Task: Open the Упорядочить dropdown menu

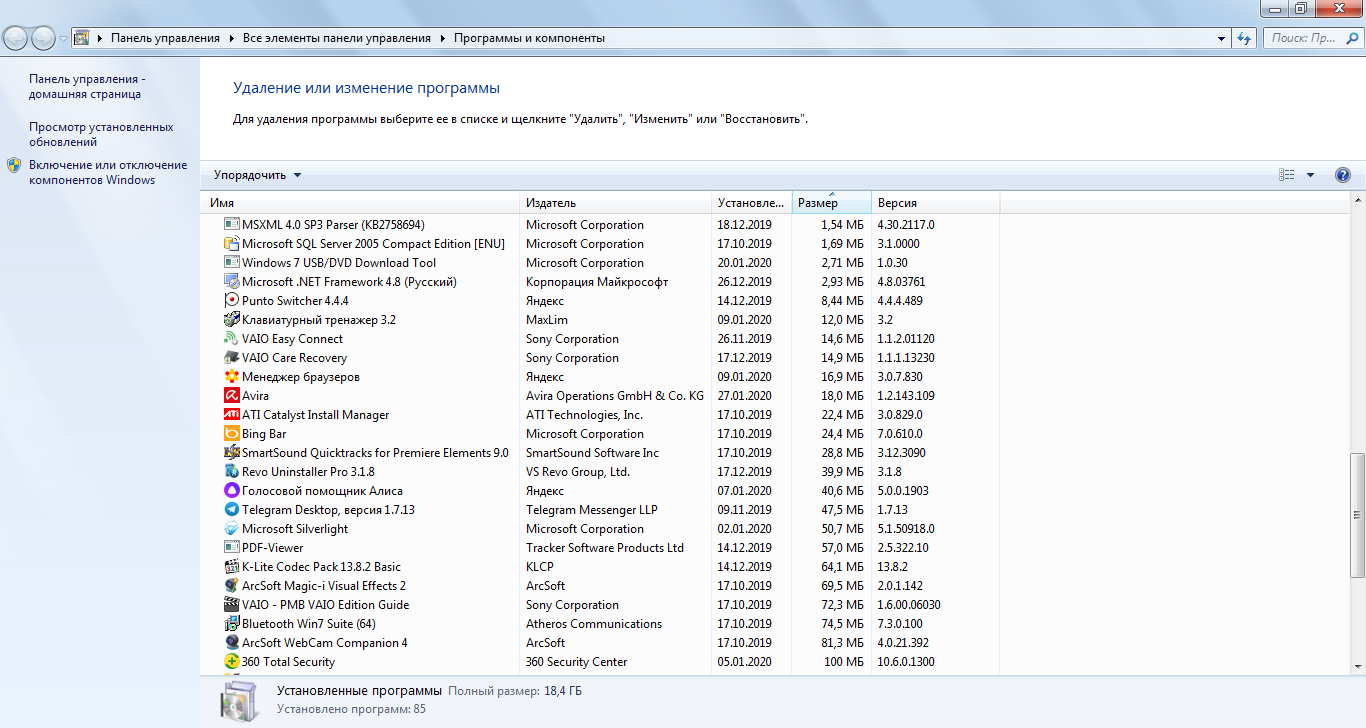Action: (257, 175)
